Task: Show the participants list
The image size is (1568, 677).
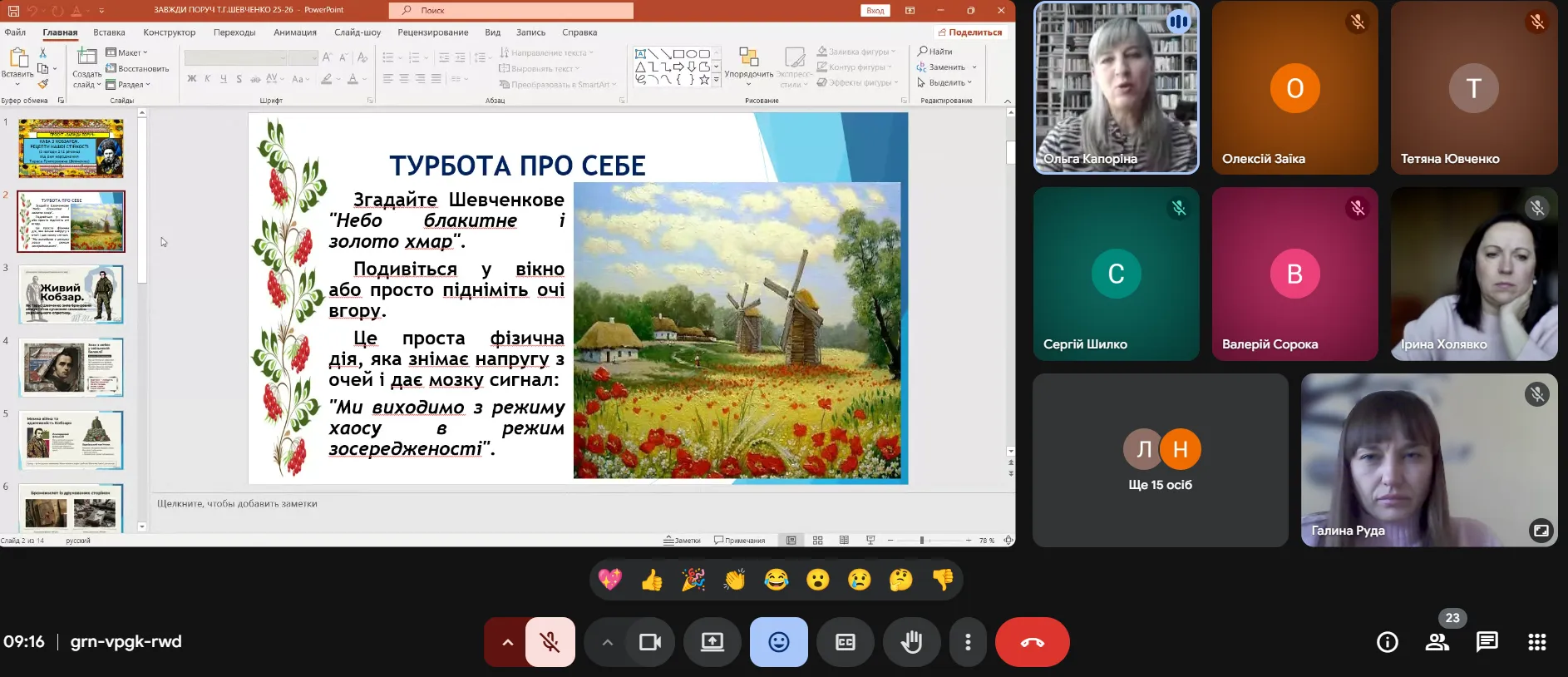Action: (x=1437, y=642)
